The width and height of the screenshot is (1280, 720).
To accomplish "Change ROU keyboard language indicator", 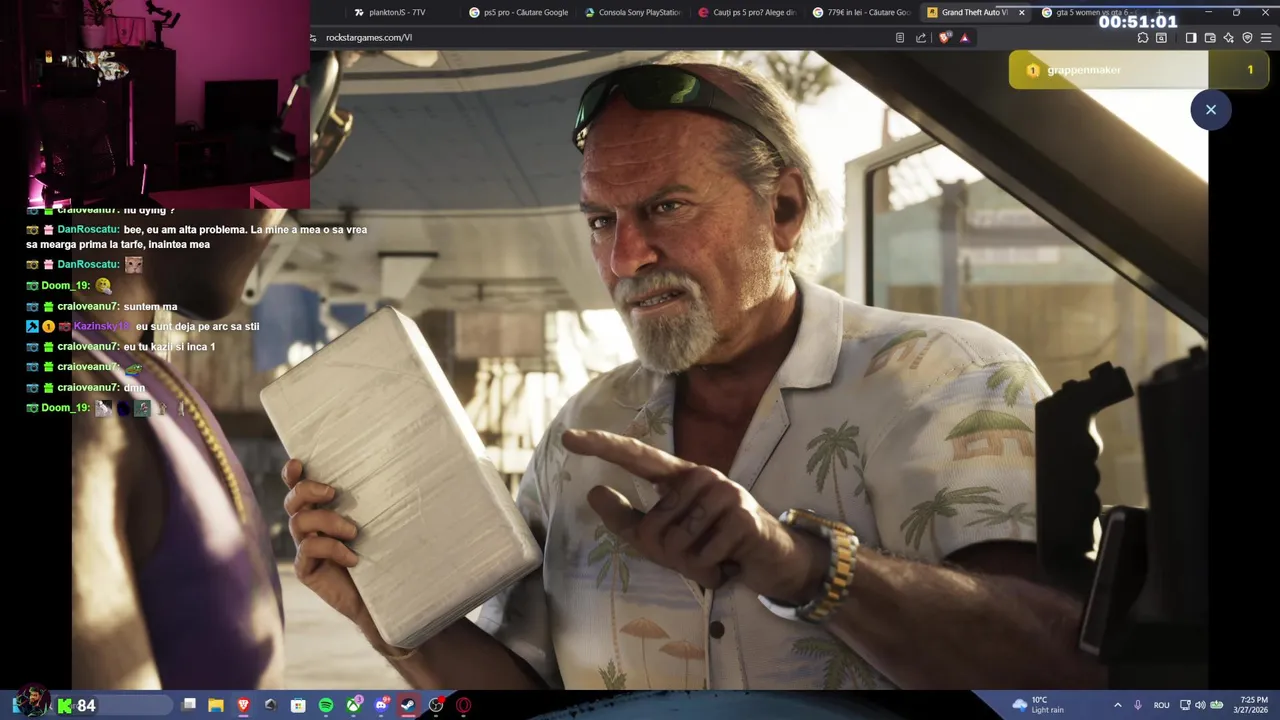I will [x=1161, y=705].
